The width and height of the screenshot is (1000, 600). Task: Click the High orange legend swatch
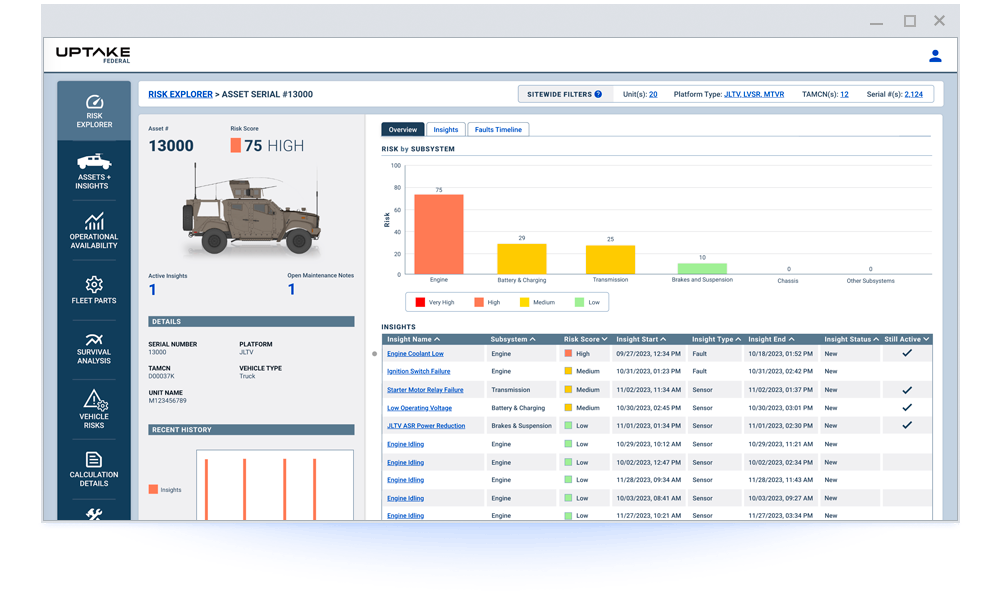(x=479, y=302)
